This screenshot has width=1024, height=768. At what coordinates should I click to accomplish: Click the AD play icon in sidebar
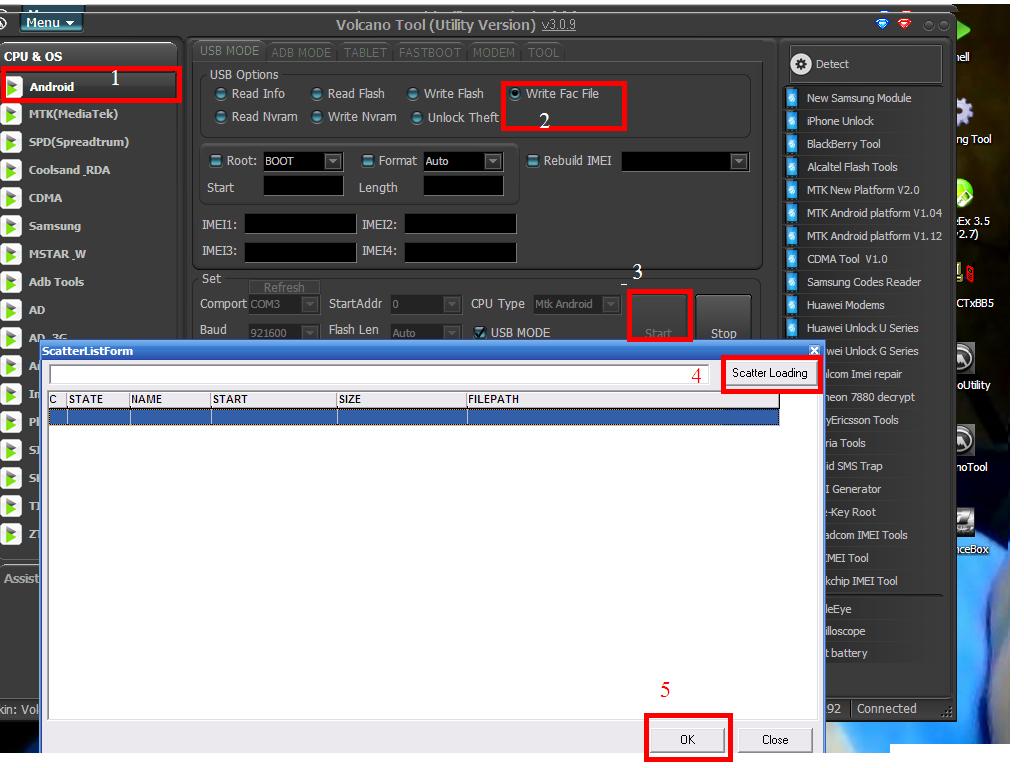click(x=11, y=310)
